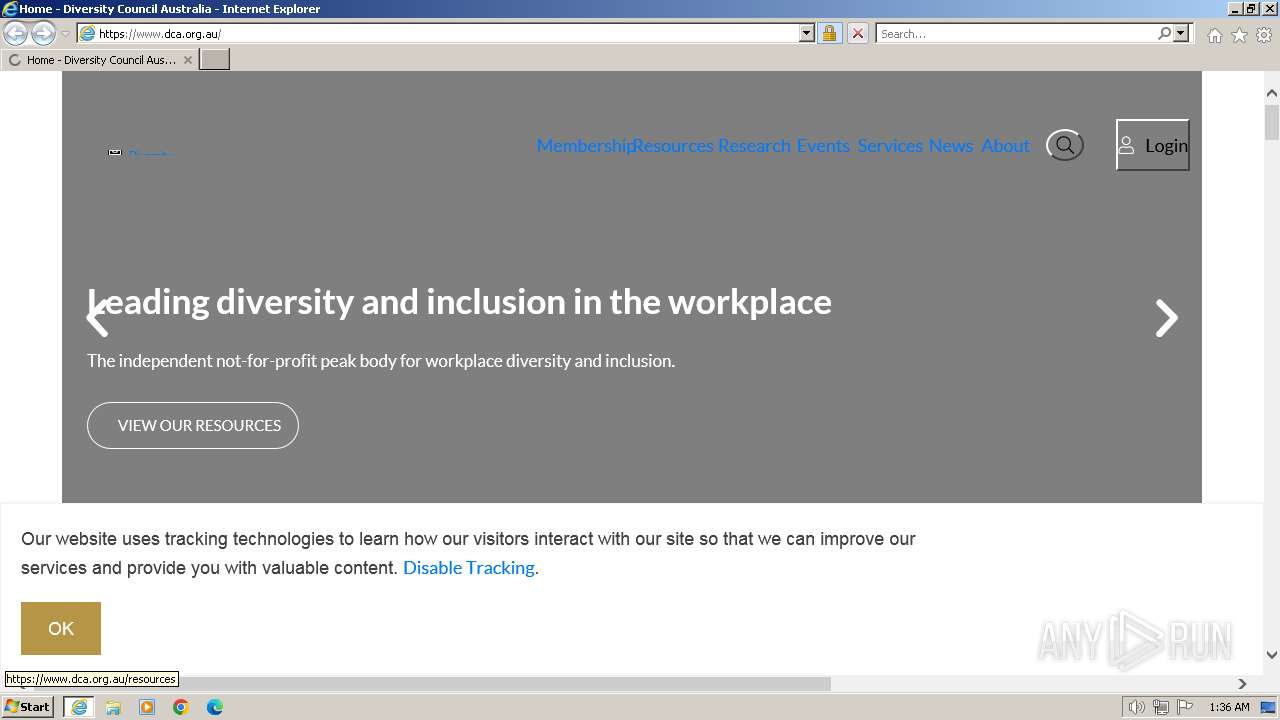
Task: Open Favorites star icon
Action: (1239, 35)
